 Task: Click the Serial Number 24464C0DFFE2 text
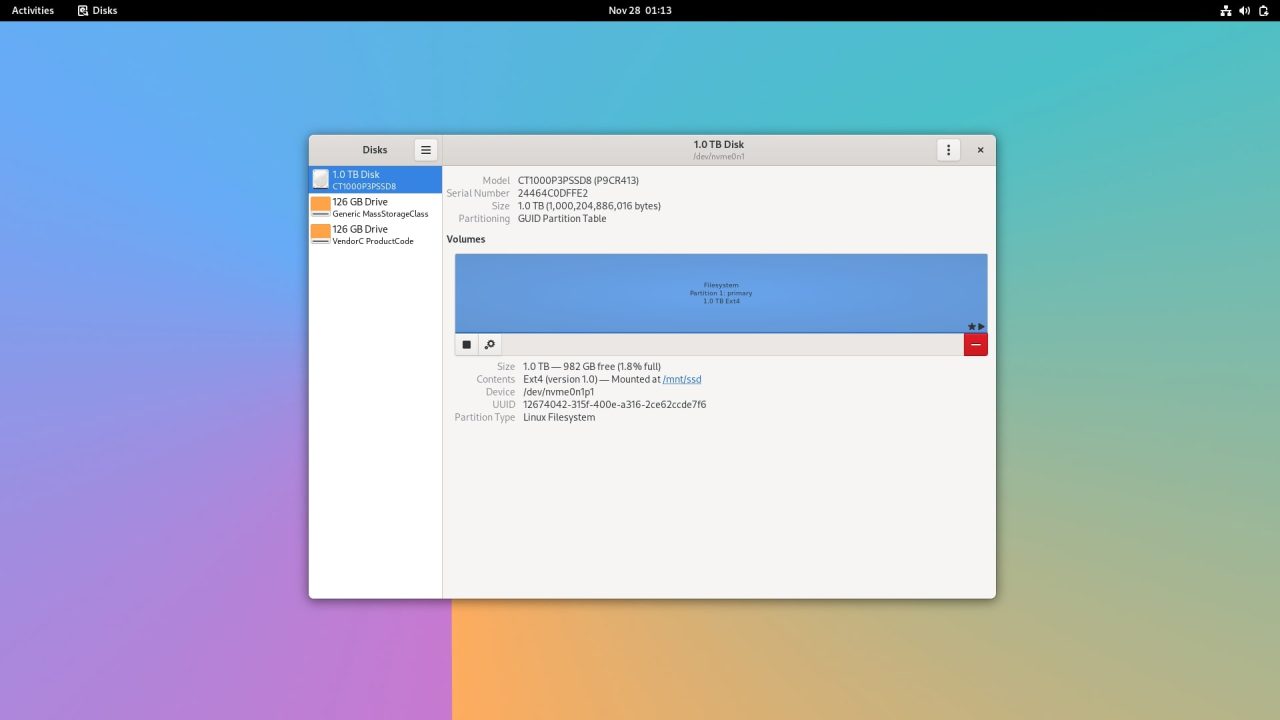point(553,193)
